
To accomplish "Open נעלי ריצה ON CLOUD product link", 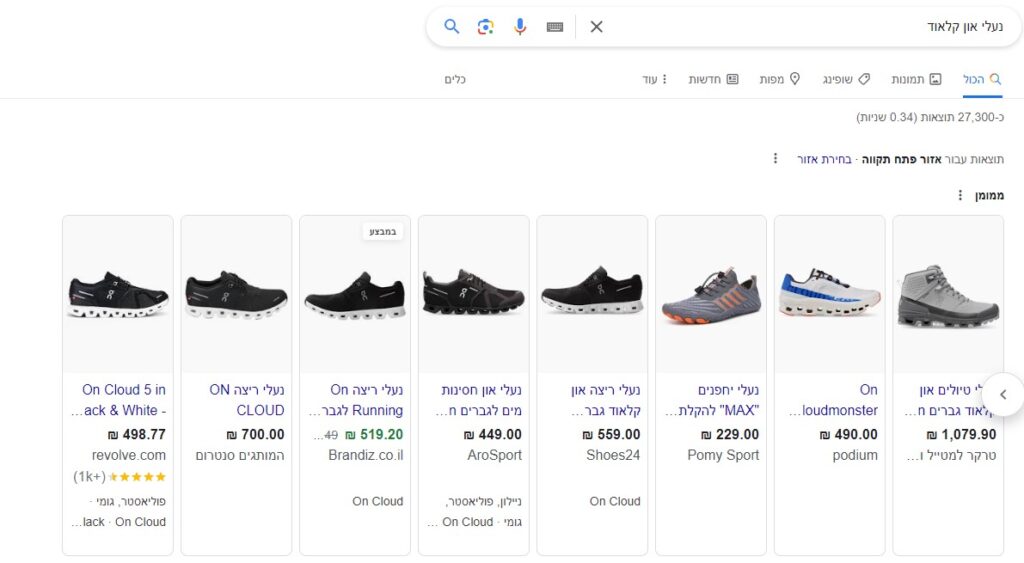I will pyautogui.click(x=247, y=400).
